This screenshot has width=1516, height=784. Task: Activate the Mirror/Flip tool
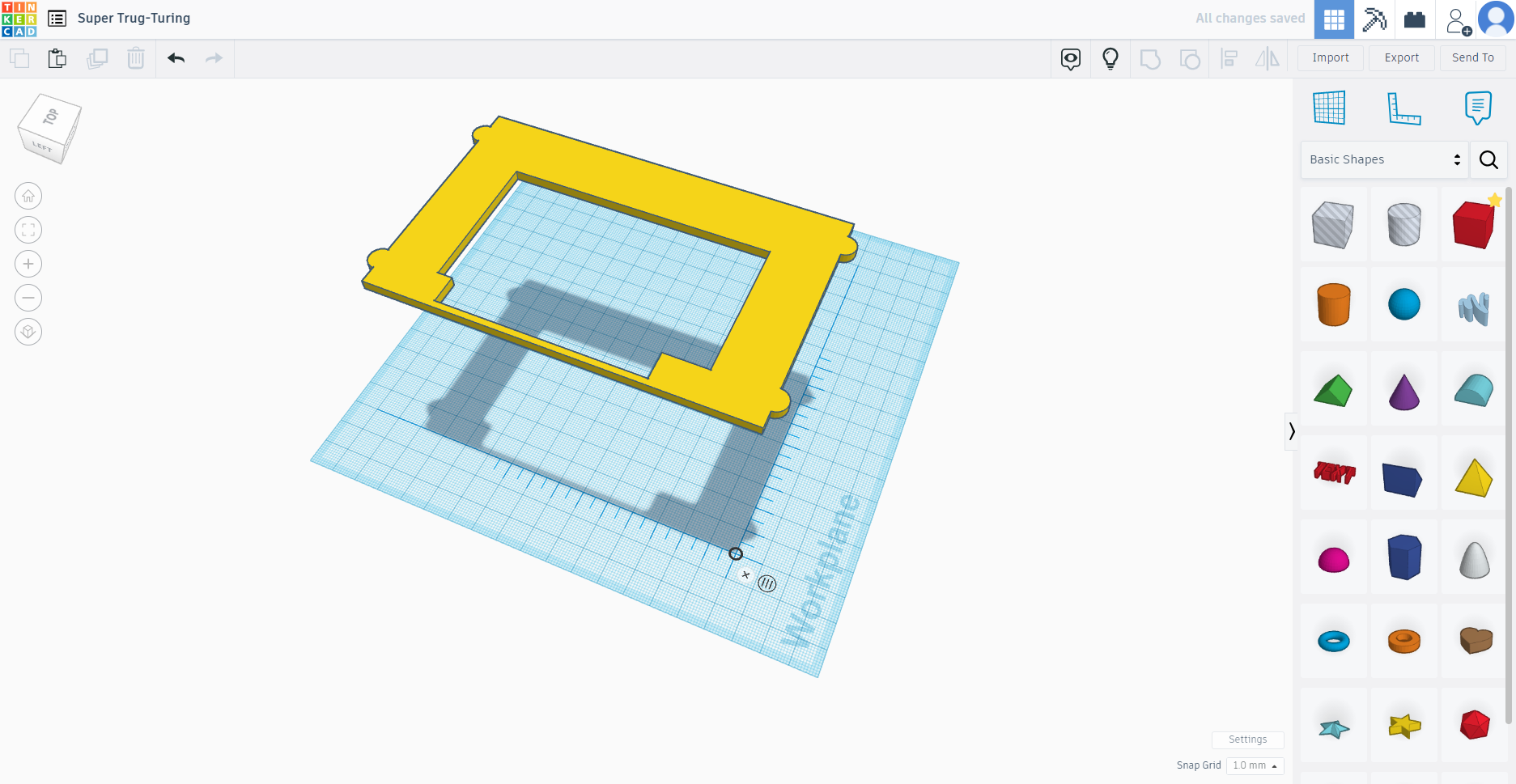[1267, 58]
